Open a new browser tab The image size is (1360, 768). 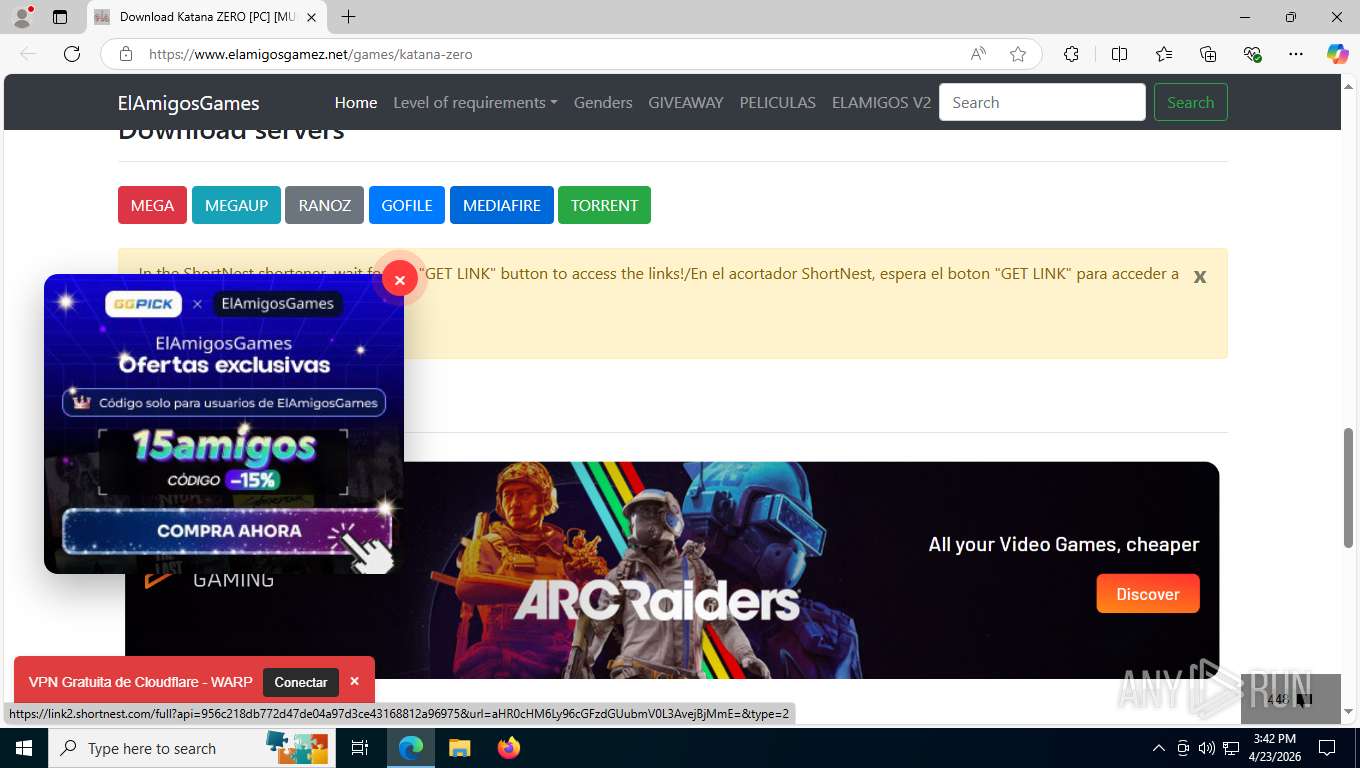(x=348, y=17)
